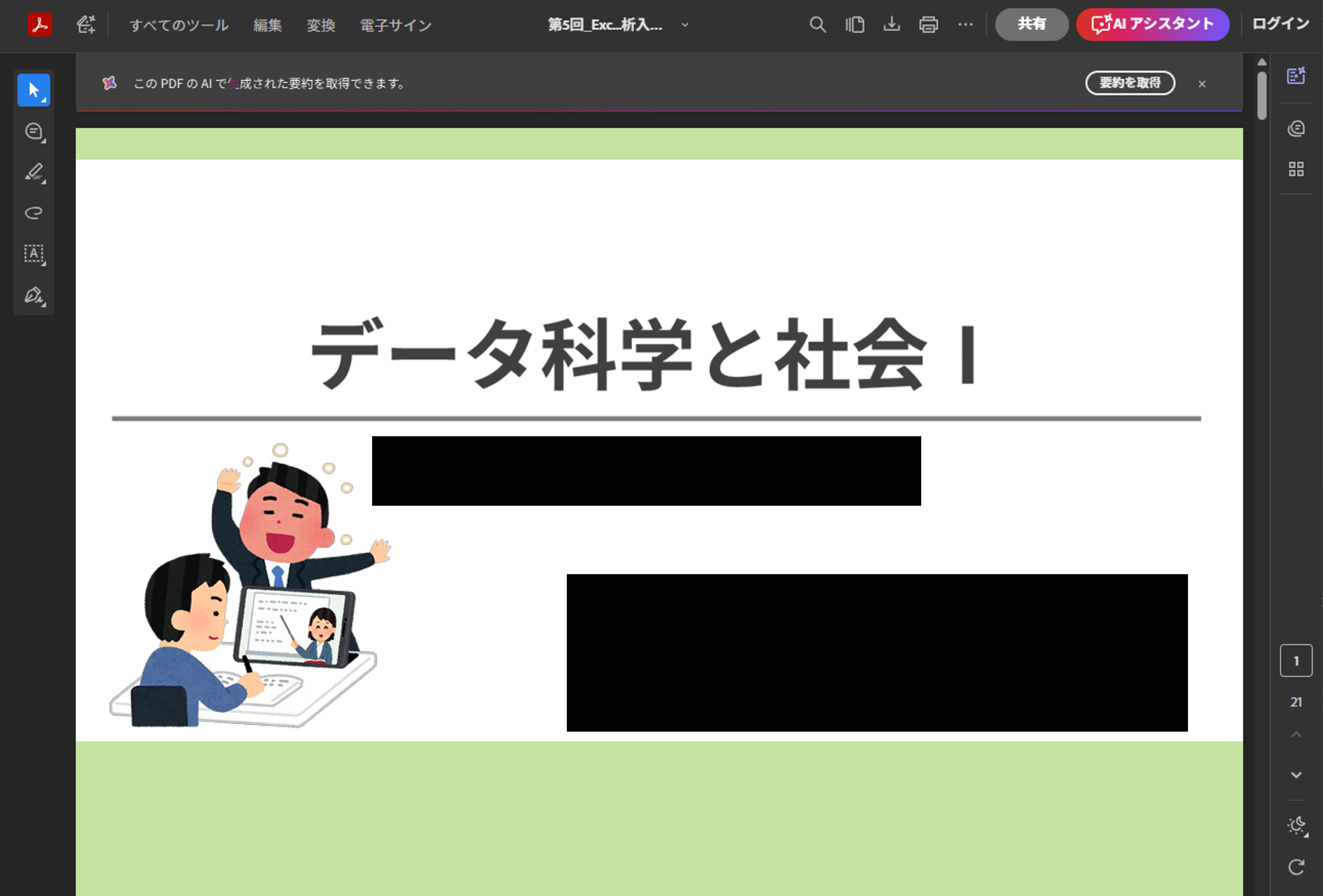Click the slide heading データ科学と社会Ⅰ
The height and width of the screenshot is (896, 1323).
click(x=644, y=354)
